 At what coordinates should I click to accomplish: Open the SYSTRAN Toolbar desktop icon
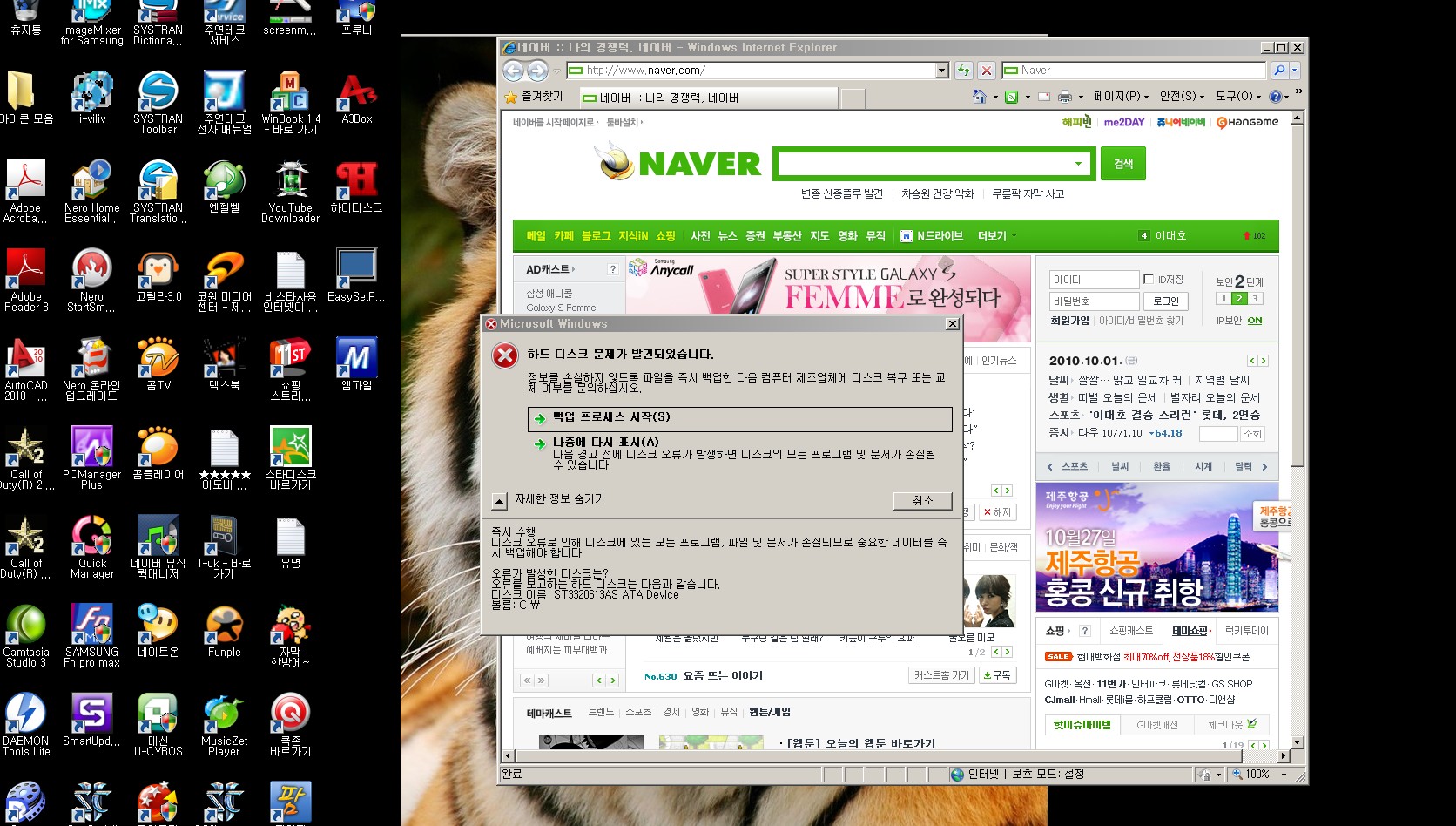tap(158, 102)
